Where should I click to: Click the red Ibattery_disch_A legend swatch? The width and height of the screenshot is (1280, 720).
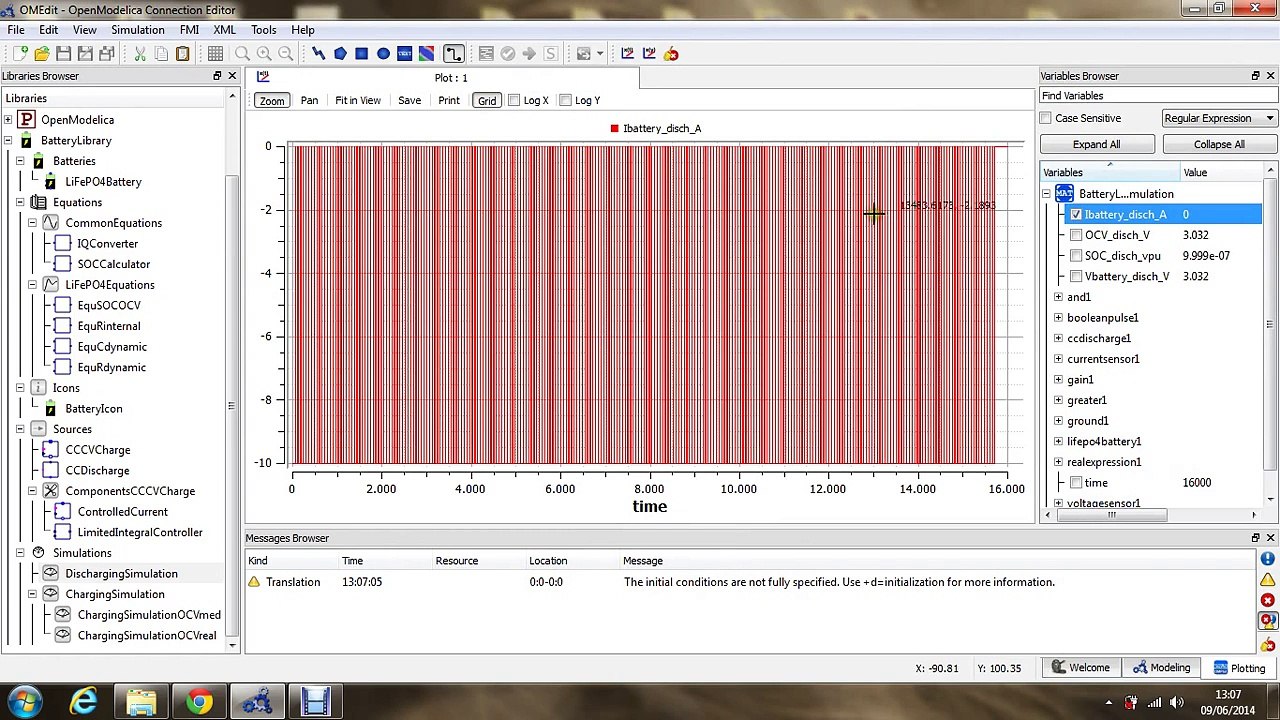[x=614, y=128]
